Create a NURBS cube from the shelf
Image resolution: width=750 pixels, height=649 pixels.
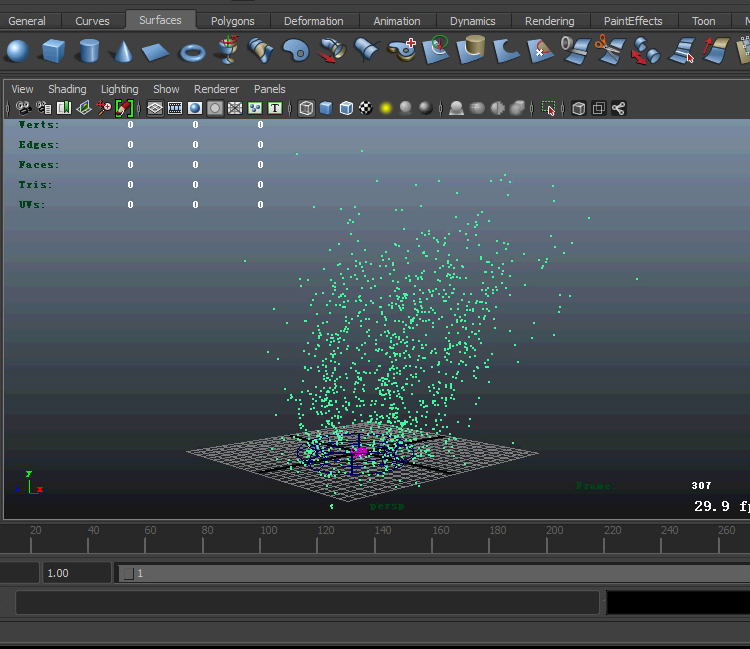[x=53, y=51]
